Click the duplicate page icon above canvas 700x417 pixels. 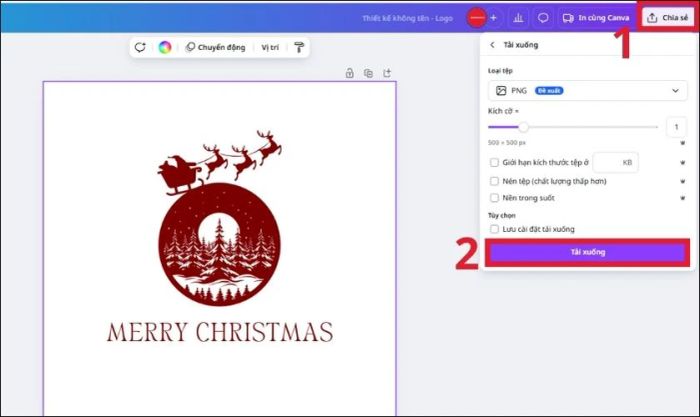pos(368,73)
